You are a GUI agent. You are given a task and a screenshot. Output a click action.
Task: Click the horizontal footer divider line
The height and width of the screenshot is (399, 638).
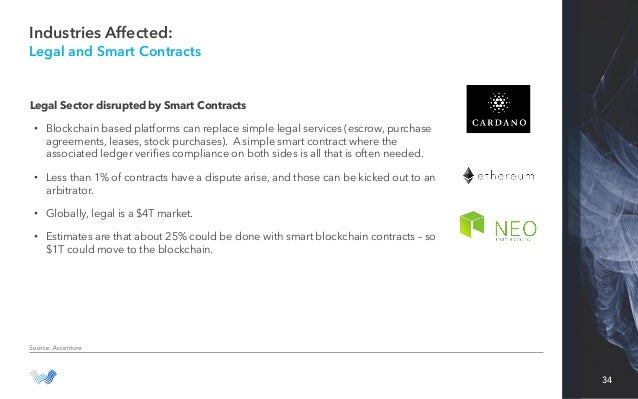(286, 353)
